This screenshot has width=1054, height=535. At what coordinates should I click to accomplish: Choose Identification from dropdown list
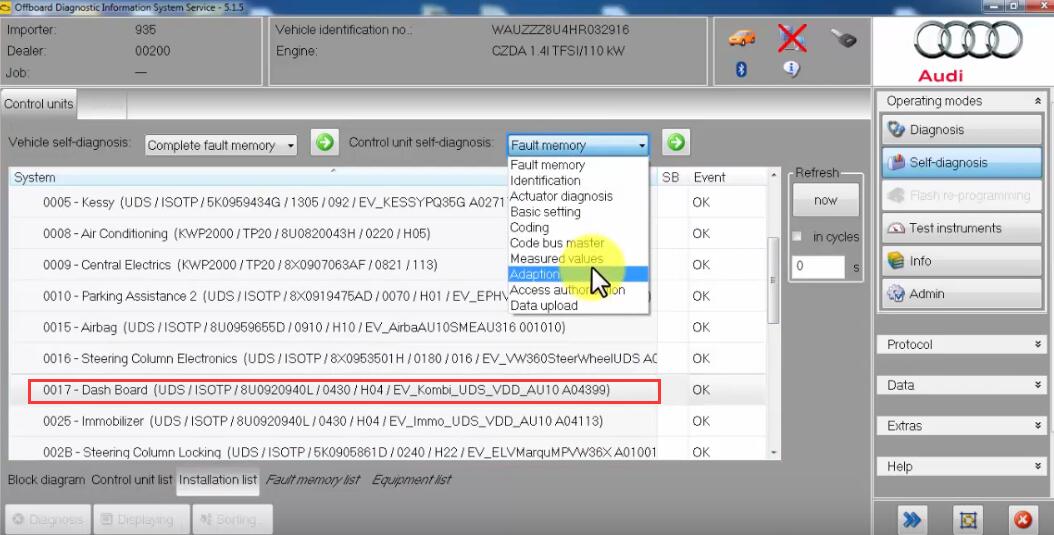click(578, 180)
